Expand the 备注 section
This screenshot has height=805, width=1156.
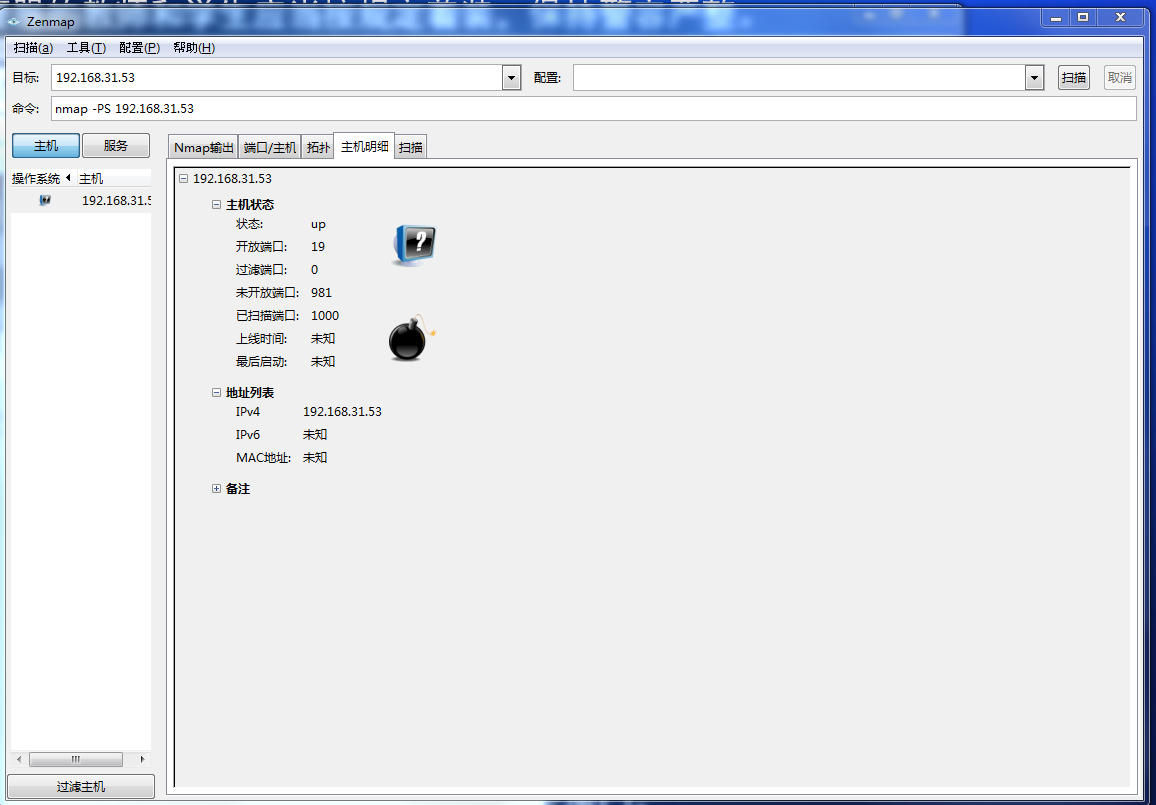point(216,489)
